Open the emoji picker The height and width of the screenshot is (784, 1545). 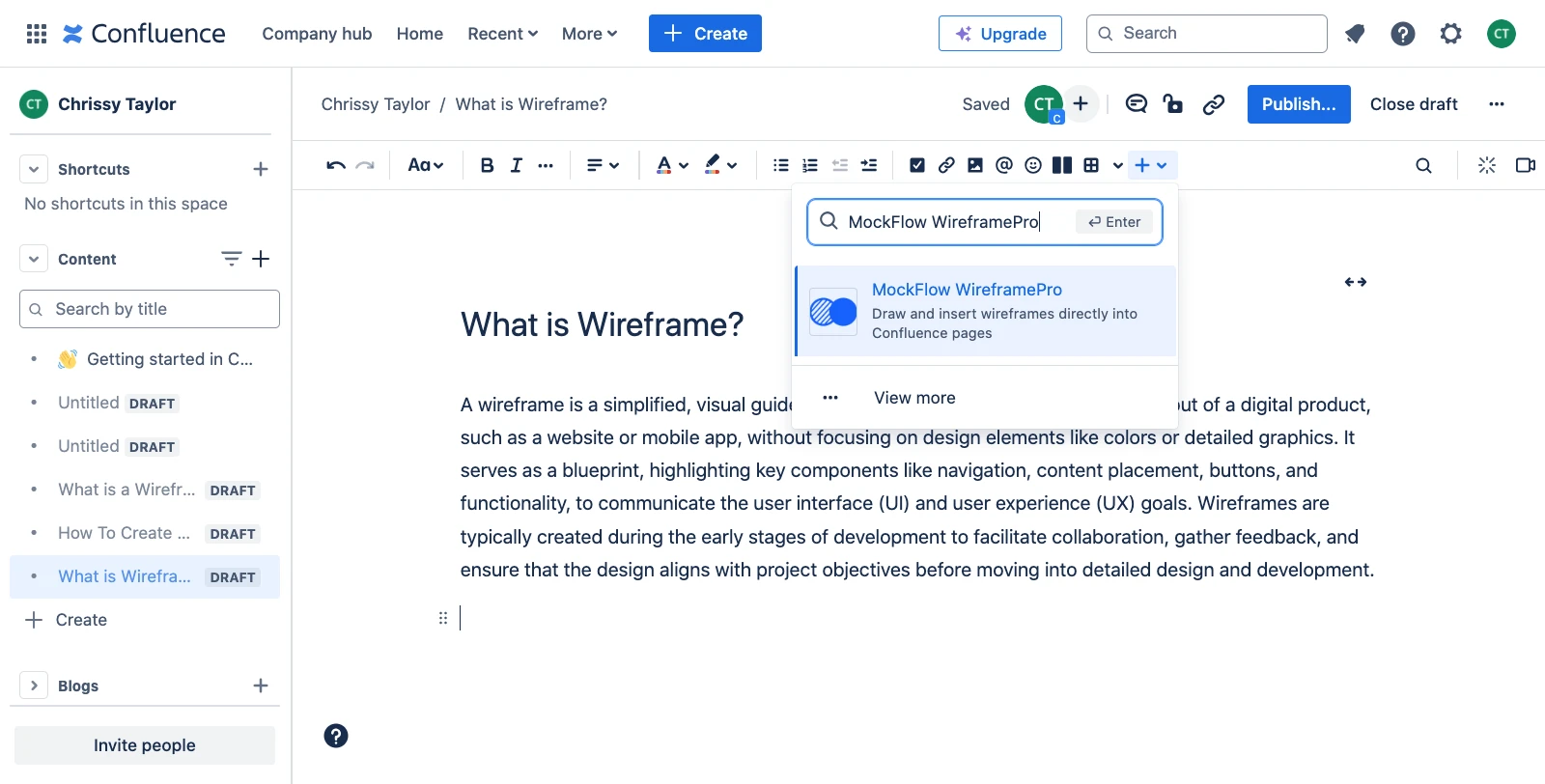1033,165
